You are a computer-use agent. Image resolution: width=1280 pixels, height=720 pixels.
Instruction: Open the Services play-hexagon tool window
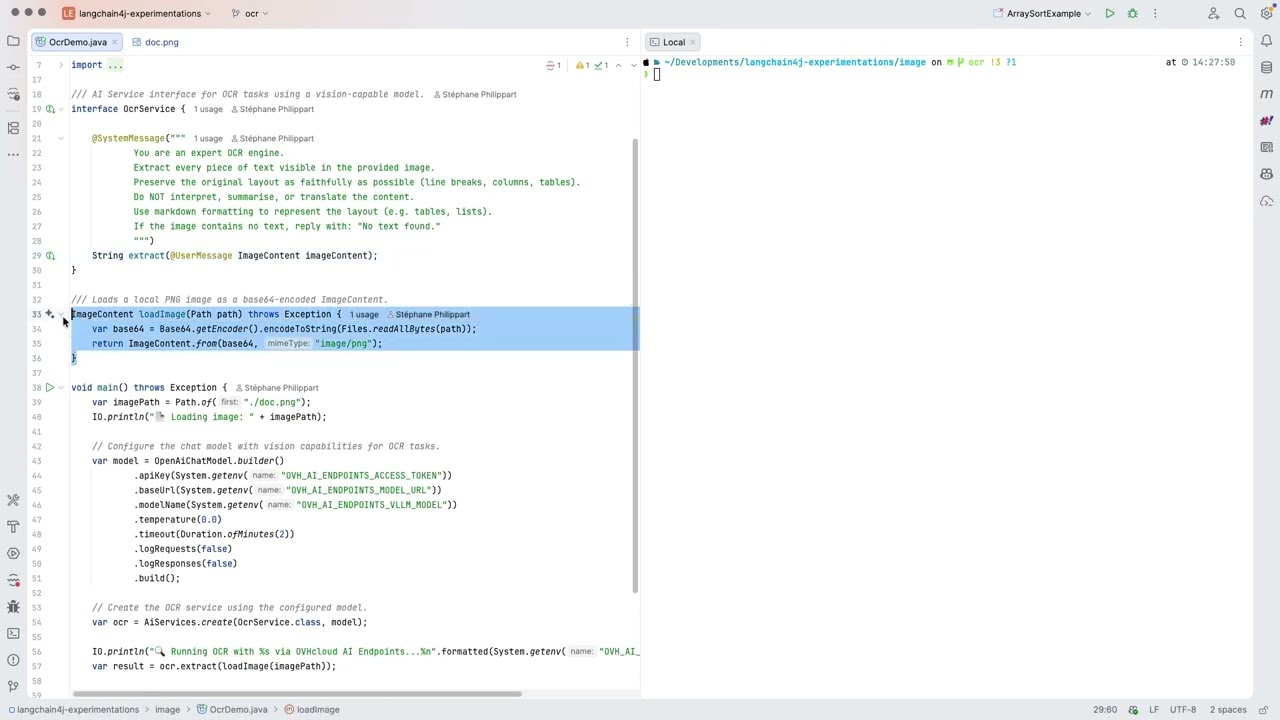pyautogui.click(x=13, y=553)
